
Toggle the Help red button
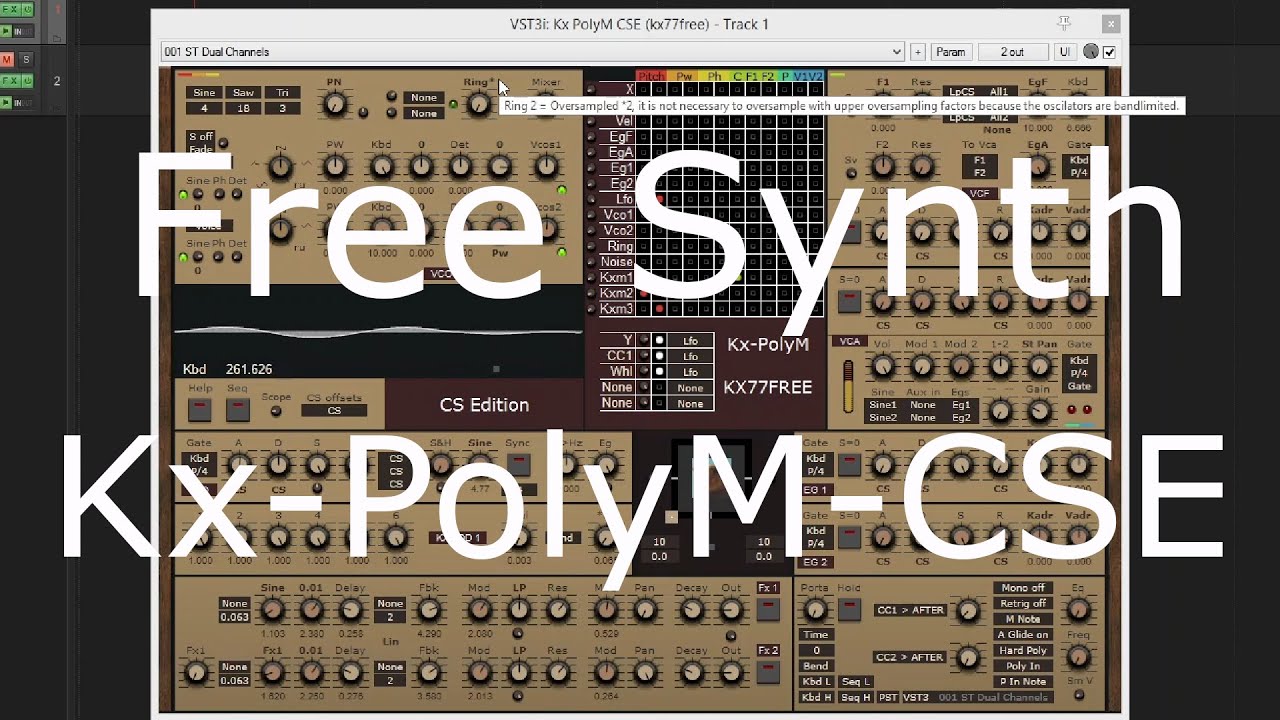tap(200, 409)
